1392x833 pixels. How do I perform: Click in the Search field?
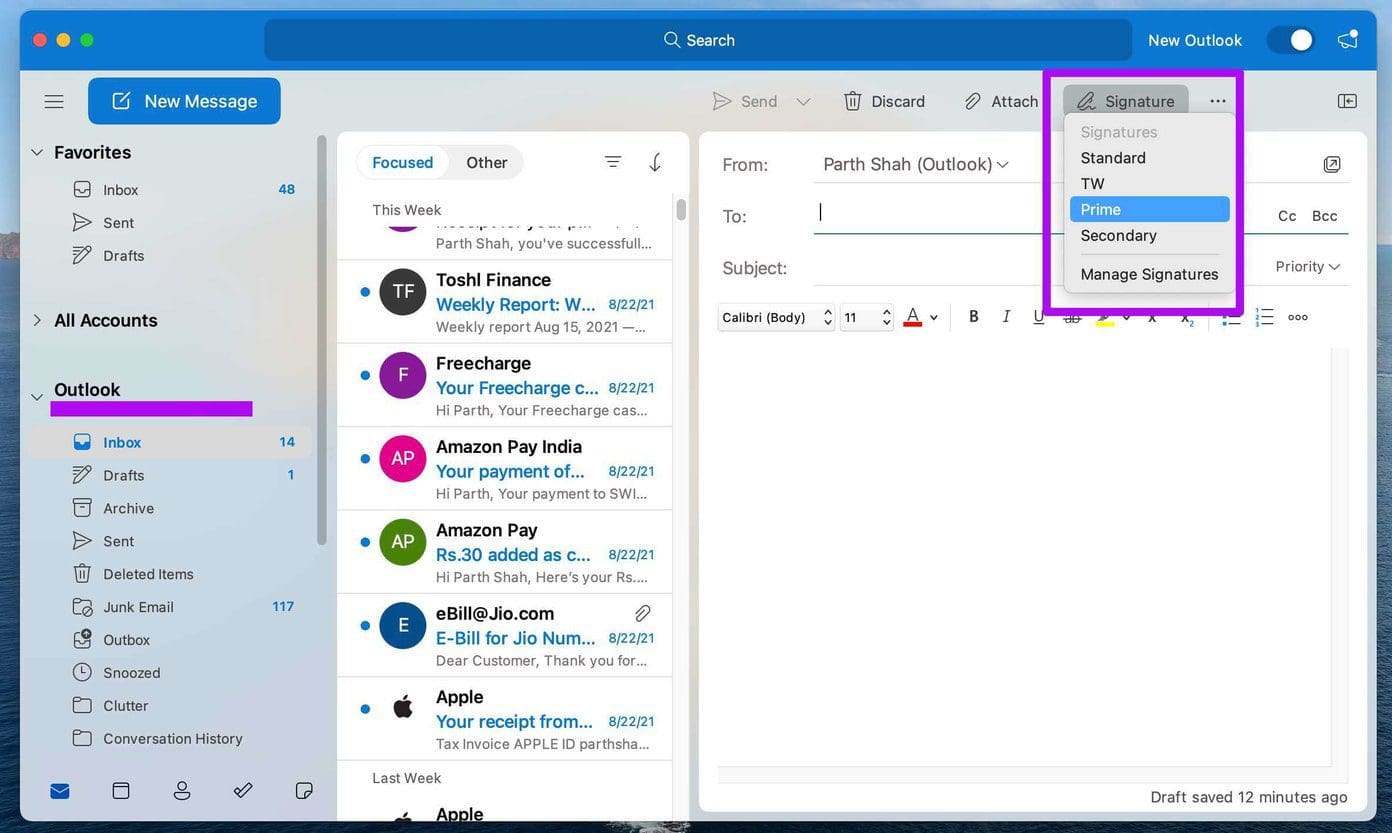pyautogui.click(x=698, y=40)
